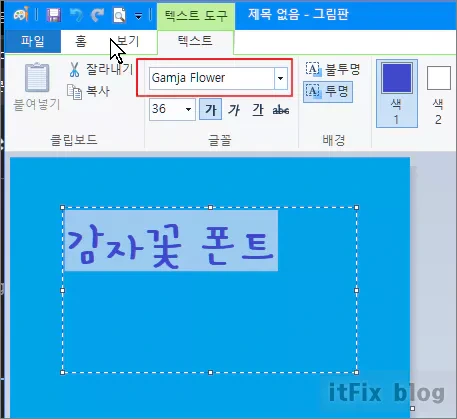Toggle bold 가 formatting
Image resolution: width=457 pixels, height=419 pixels.
click(210, 109)
